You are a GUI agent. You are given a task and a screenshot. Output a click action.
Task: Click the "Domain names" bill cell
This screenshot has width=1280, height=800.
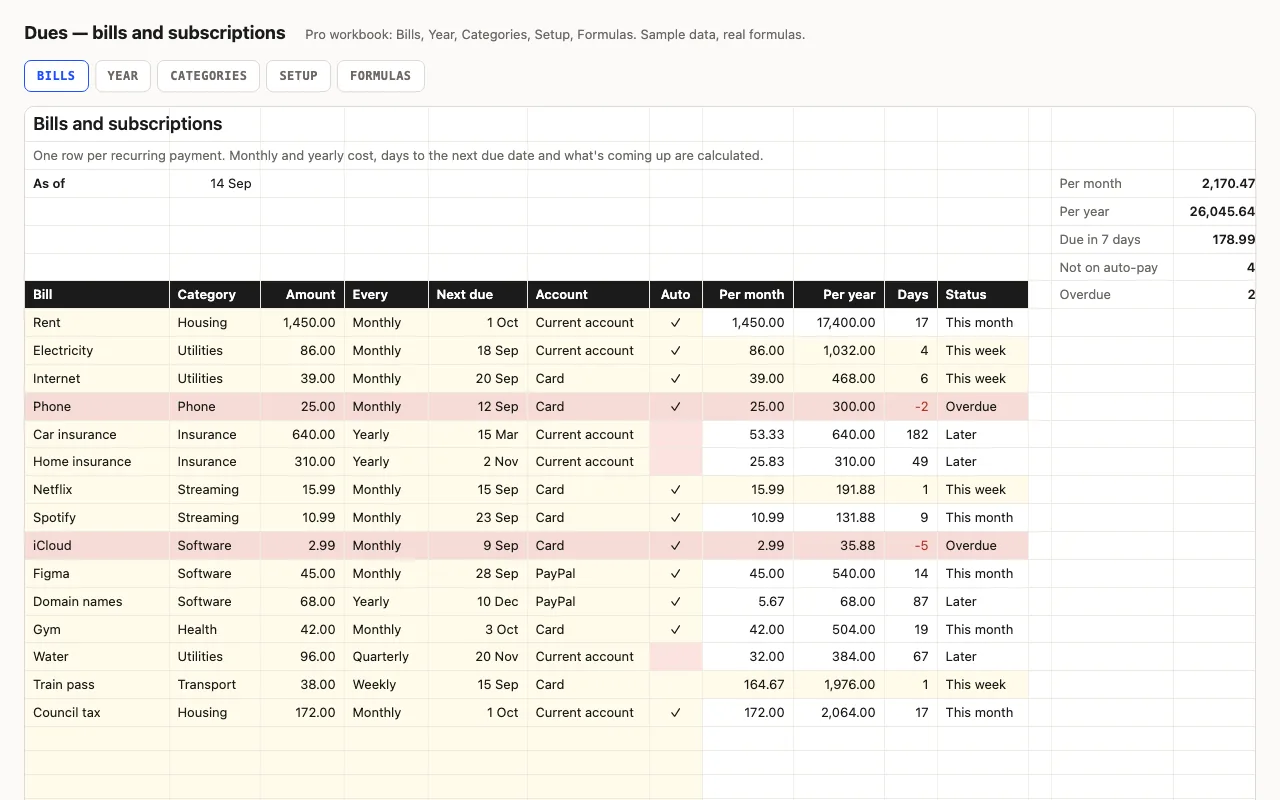[97, 602]
